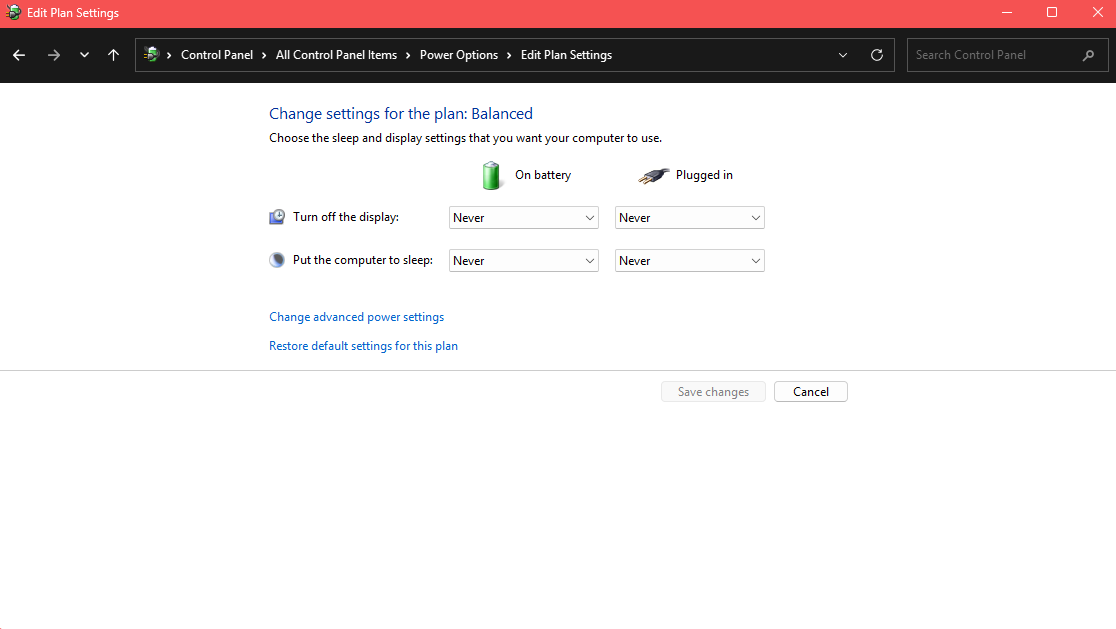
Task: Click the power plug icon
Action: (x=653, y=175)
